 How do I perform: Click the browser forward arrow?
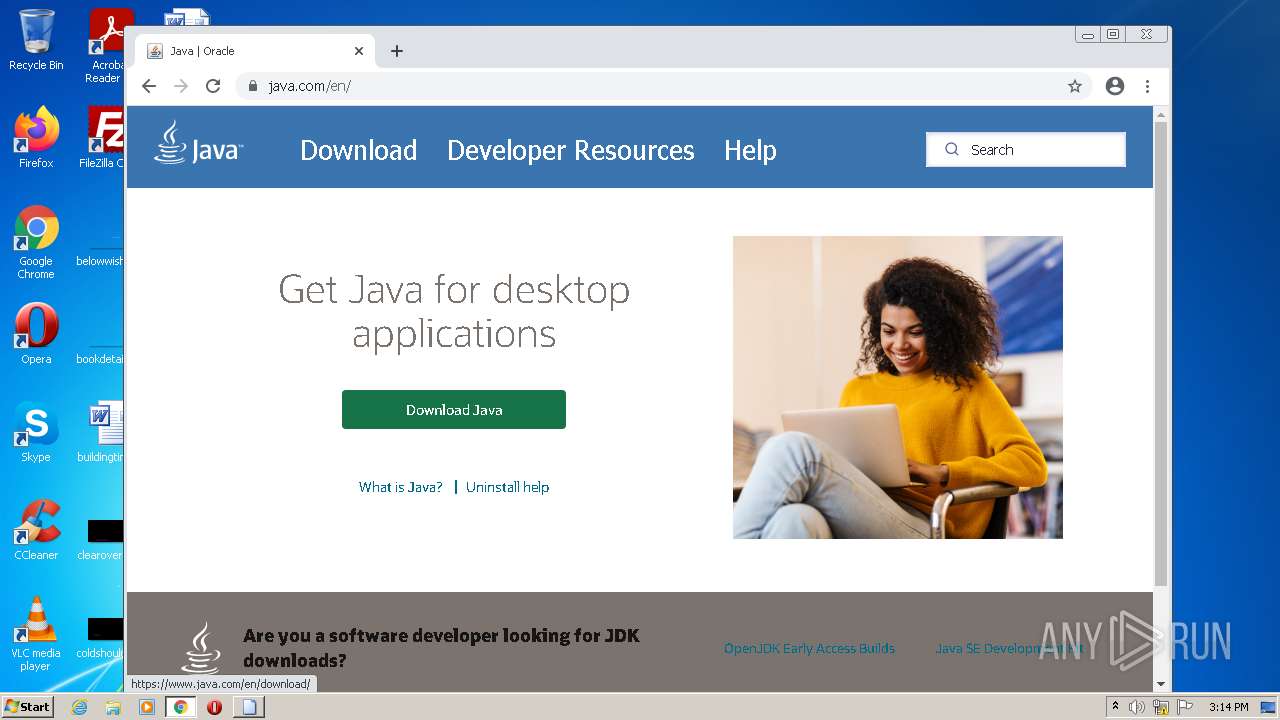[x=181, y=86]
